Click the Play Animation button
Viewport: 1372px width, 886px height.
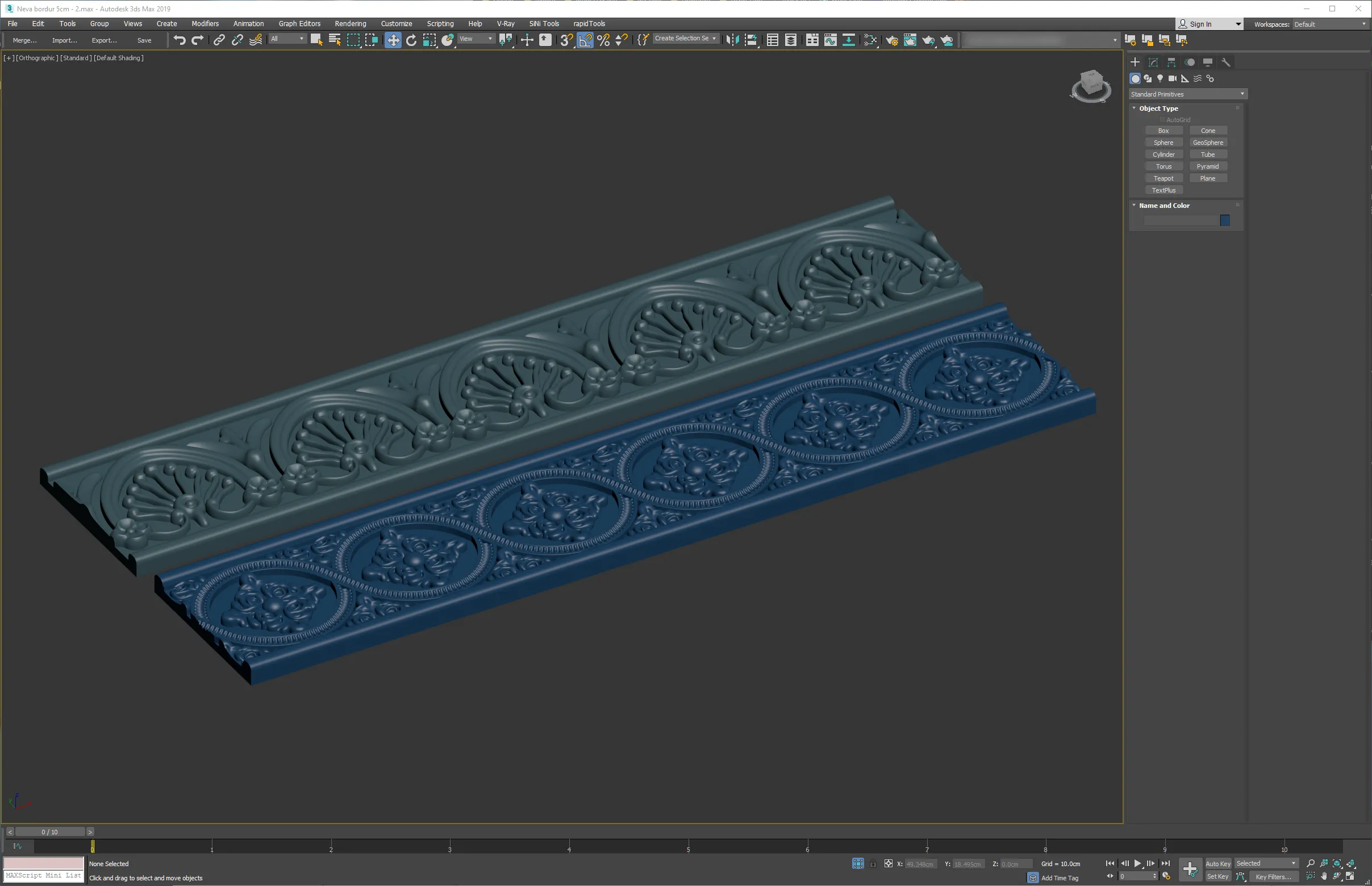point(1137,863)
